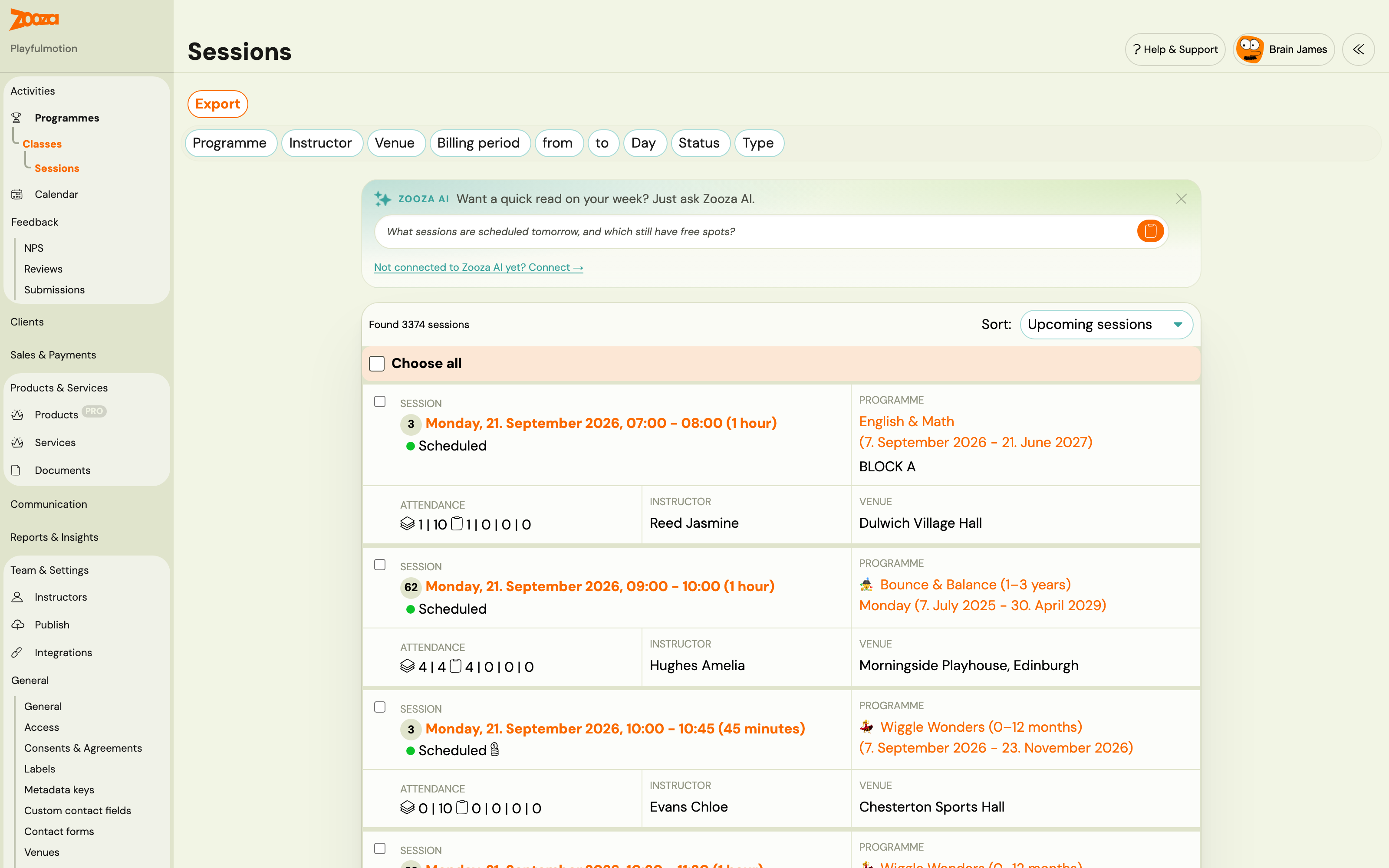Dismiss the Zooza AI banner

1181,199
